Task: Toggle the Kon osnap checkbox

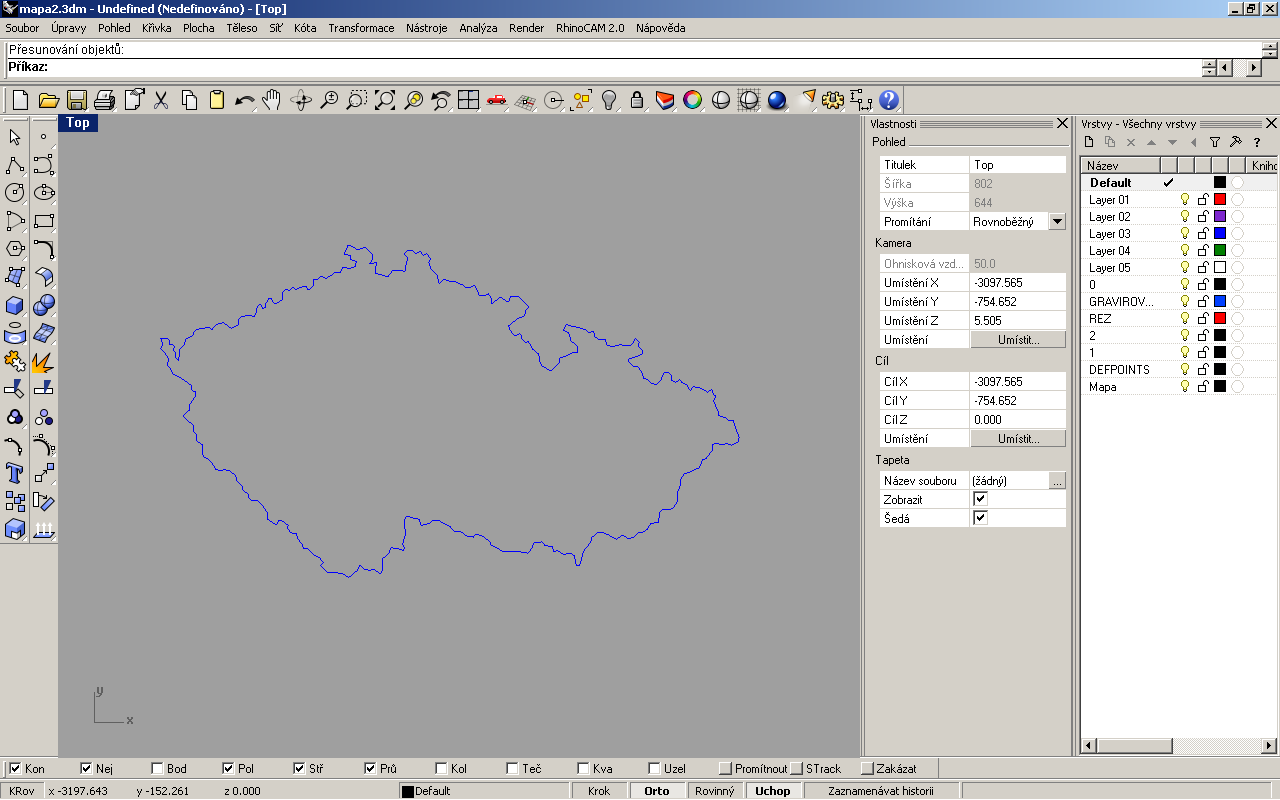Action: coord(15,769)
